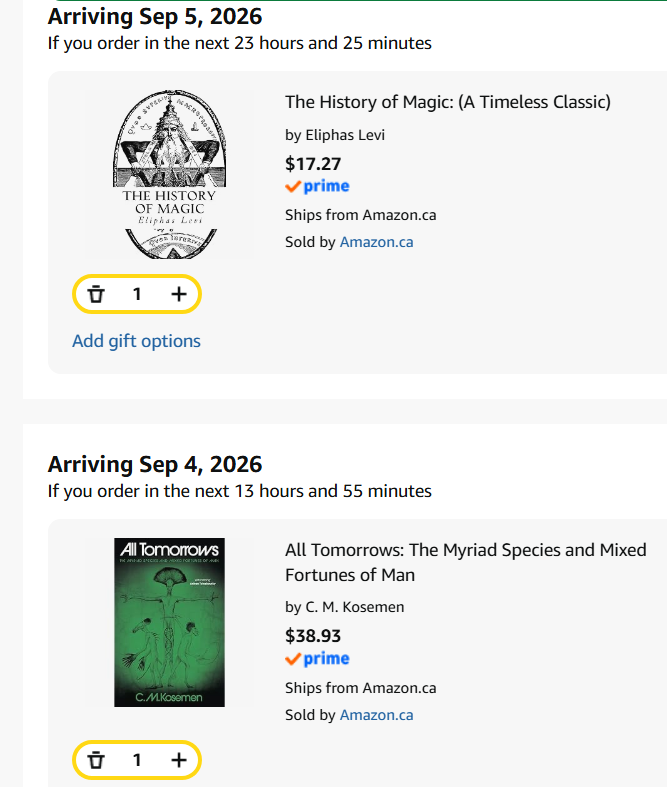
Task: Delete The History of Magic with trash icon
Action: 96,294
